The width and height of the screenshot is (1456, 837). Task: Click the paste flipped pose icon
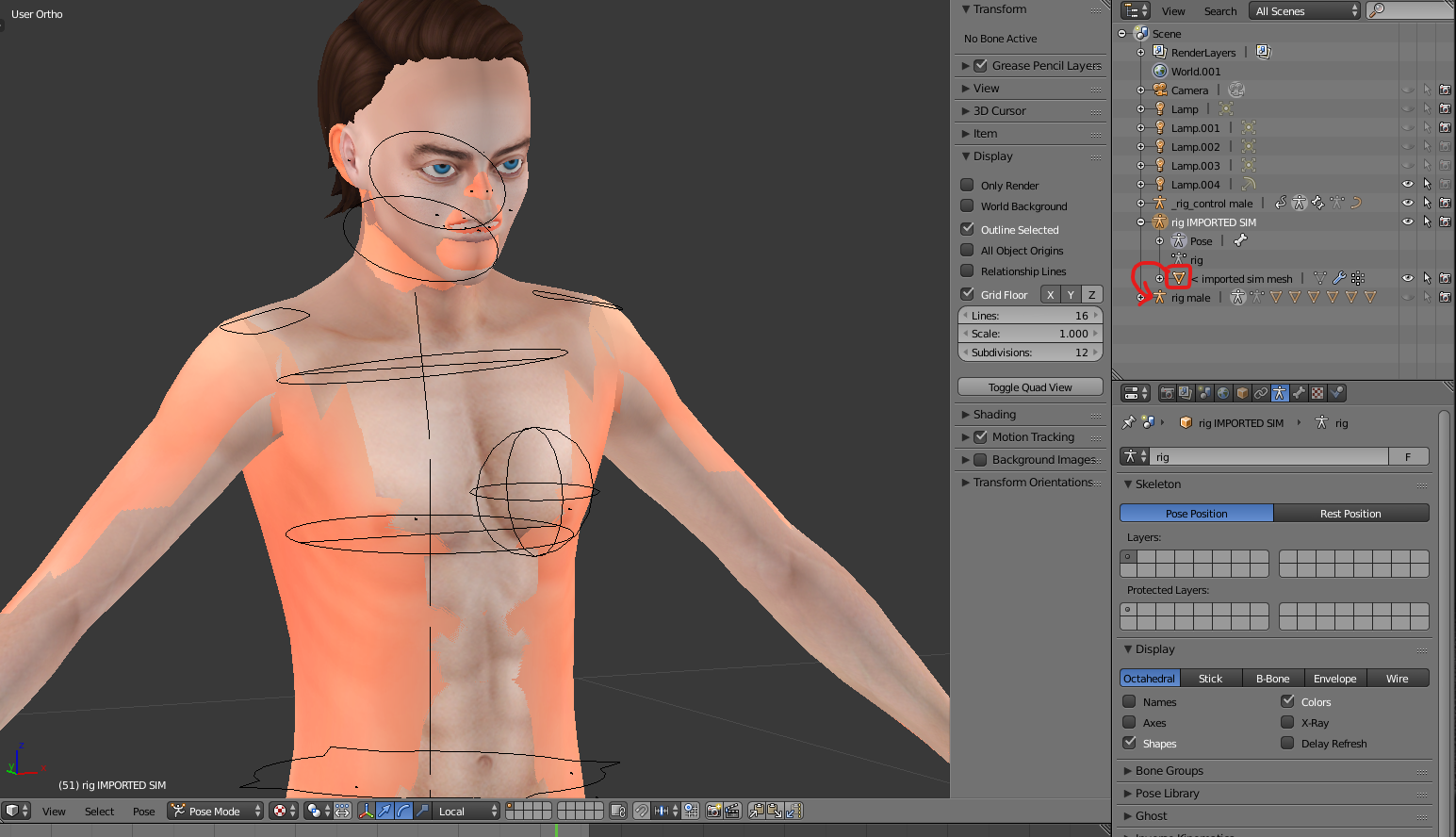(x=793, y=811)
